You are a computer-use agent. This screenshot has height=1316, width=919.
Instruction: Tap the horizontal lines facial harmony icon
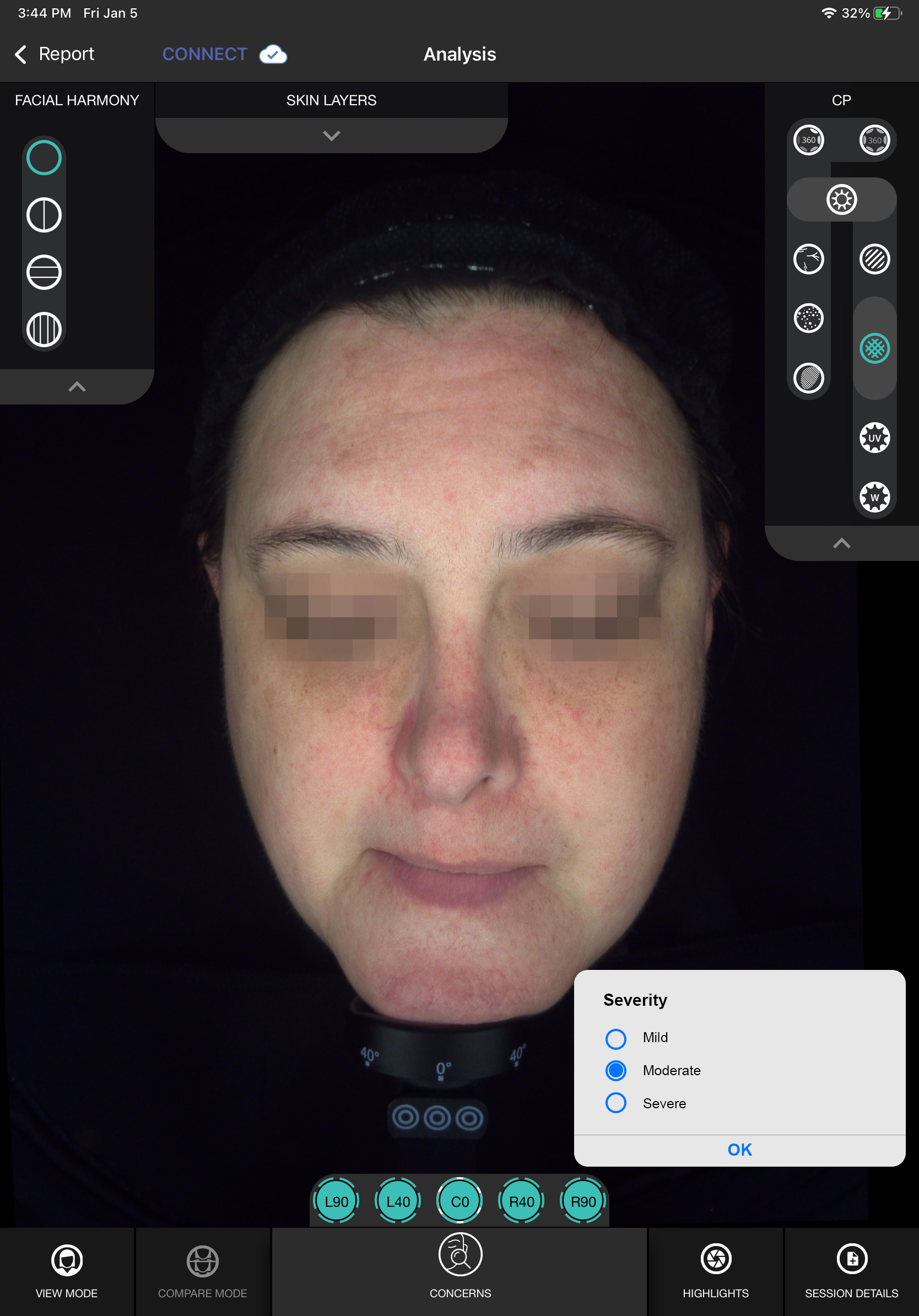(44, 272)
